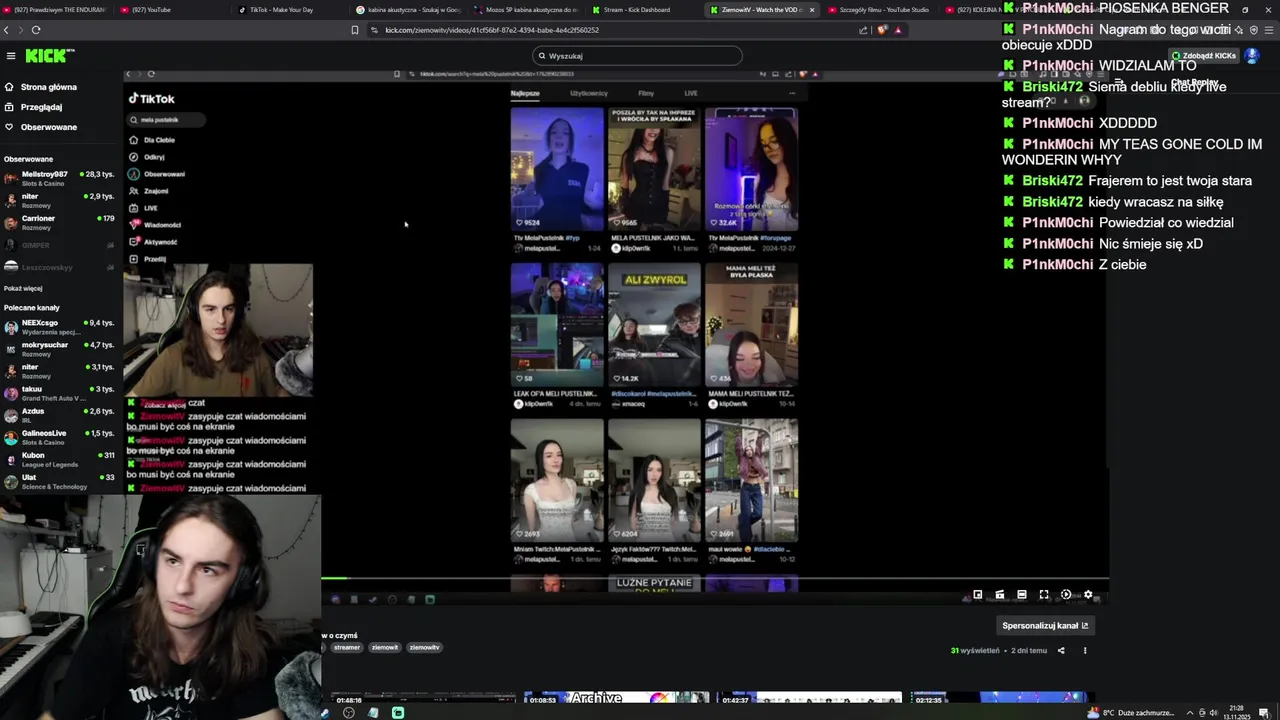This screenshot has height=720, width=1280.
Task: Open recommended channel takuu
Action: click(59, 392)
